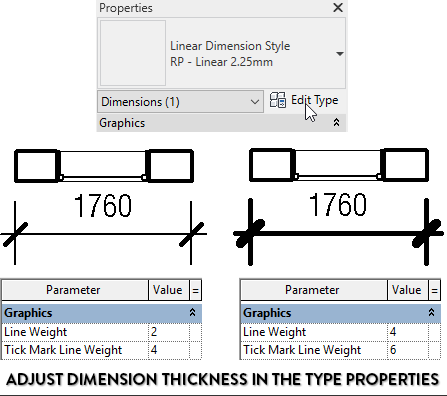Collapse Graphics group in right parameter table
Screen dimensions: 447x396
click(x=431, y=313)
